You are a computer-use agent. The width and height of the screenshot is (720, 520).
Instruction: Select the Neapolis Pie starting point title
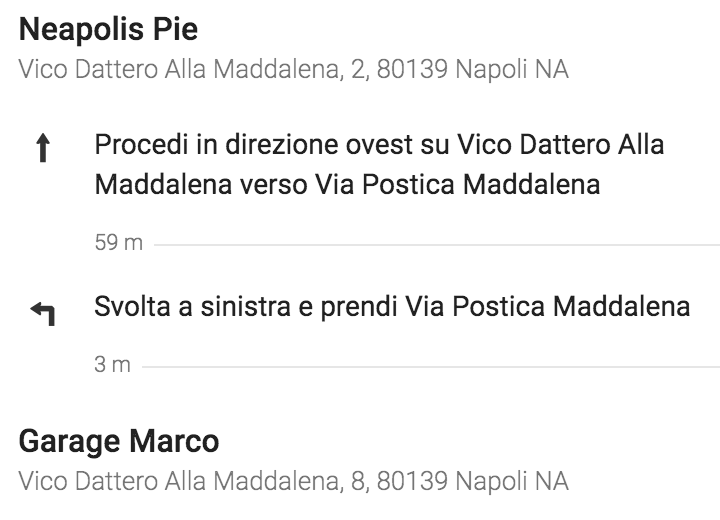pyautogui.click(x=108, y=29)
